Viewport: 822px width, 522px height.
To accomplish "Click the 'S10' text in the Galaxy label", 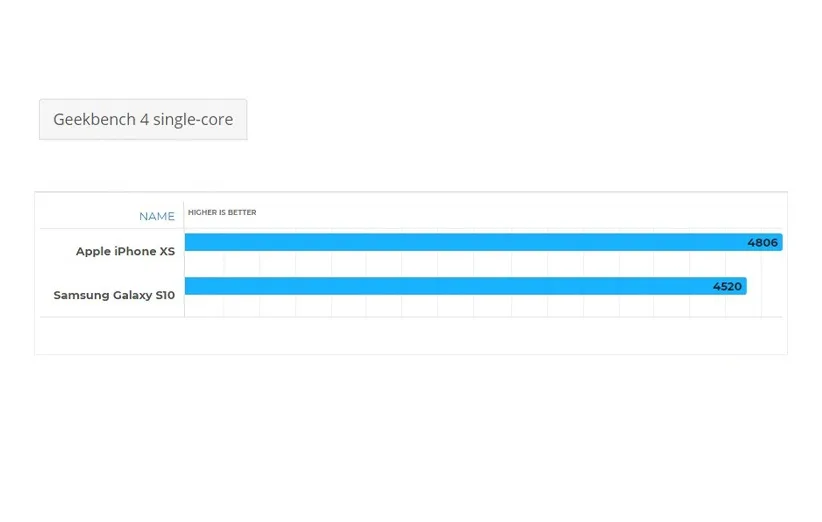I will coord(163,295).
